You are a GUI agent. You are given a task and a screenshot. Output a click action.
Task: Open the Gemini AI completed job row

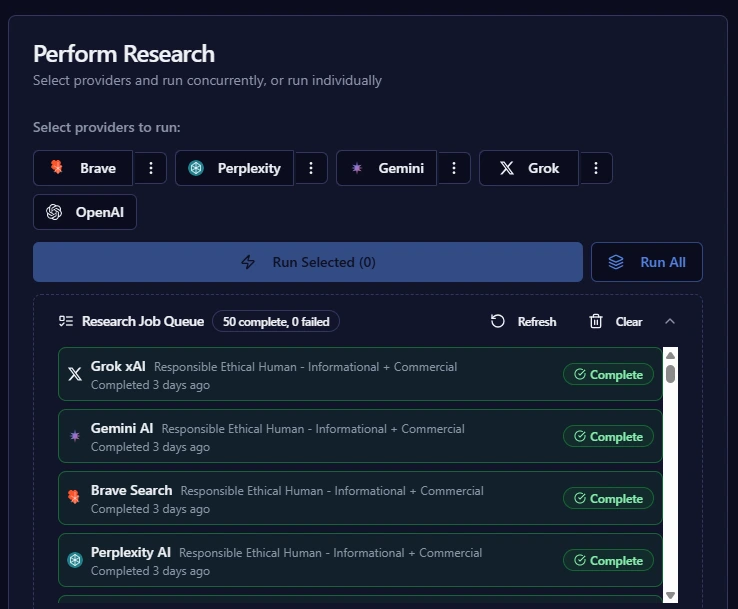click(360, 436)
